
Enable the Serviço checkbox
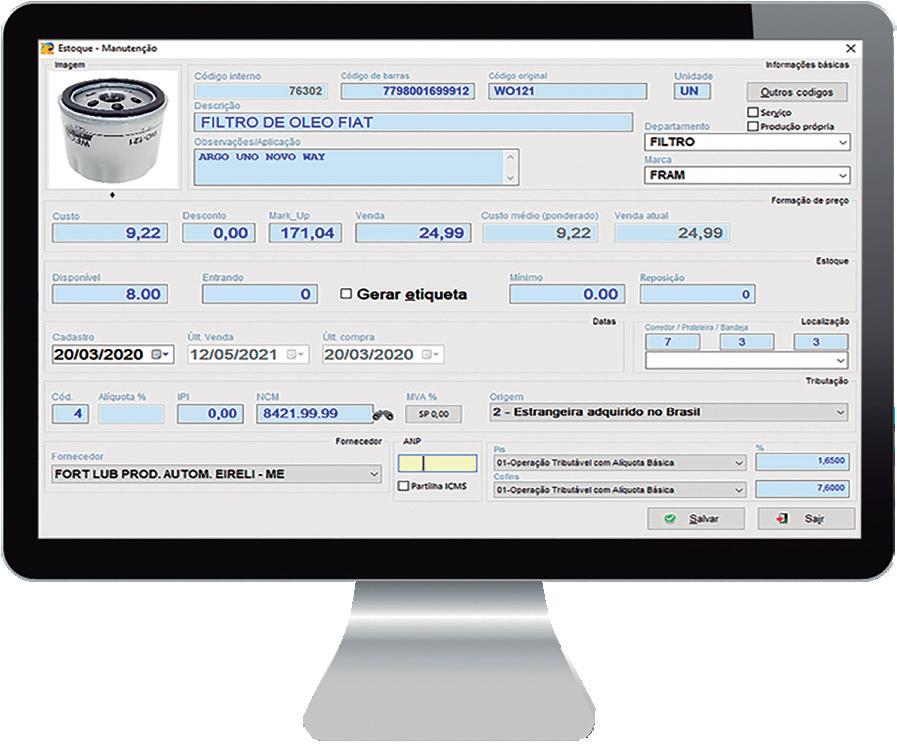tap(753, 112)
